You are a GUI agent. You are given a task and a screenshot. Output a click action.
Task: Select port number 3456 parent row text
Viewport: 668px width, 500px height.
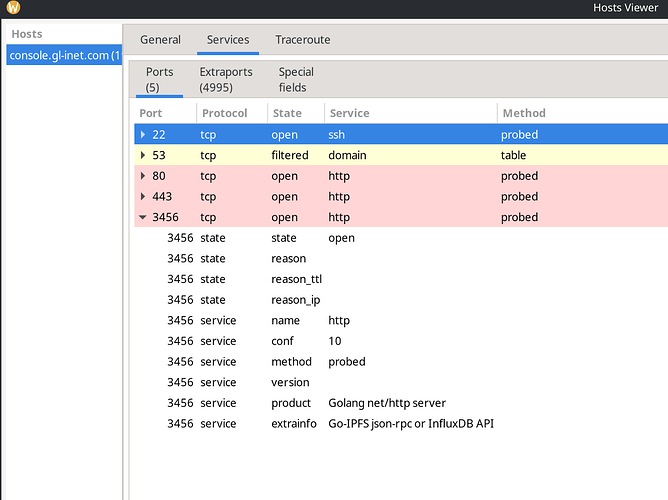click(165, 217)
